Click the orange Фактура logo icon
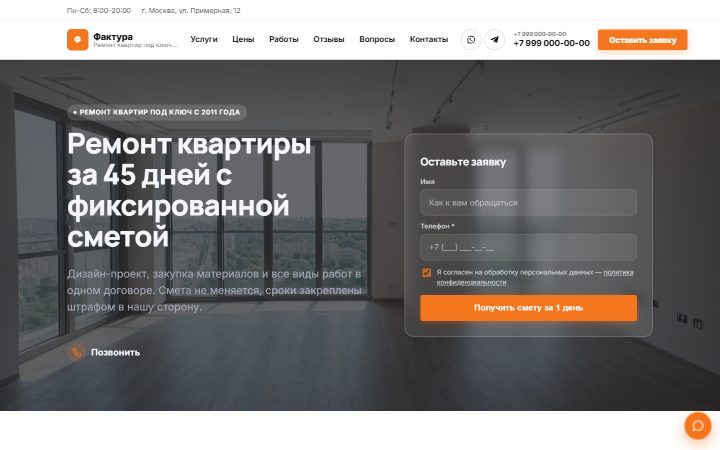The width and height of the screenshot is (720, 450). point(77,39)
